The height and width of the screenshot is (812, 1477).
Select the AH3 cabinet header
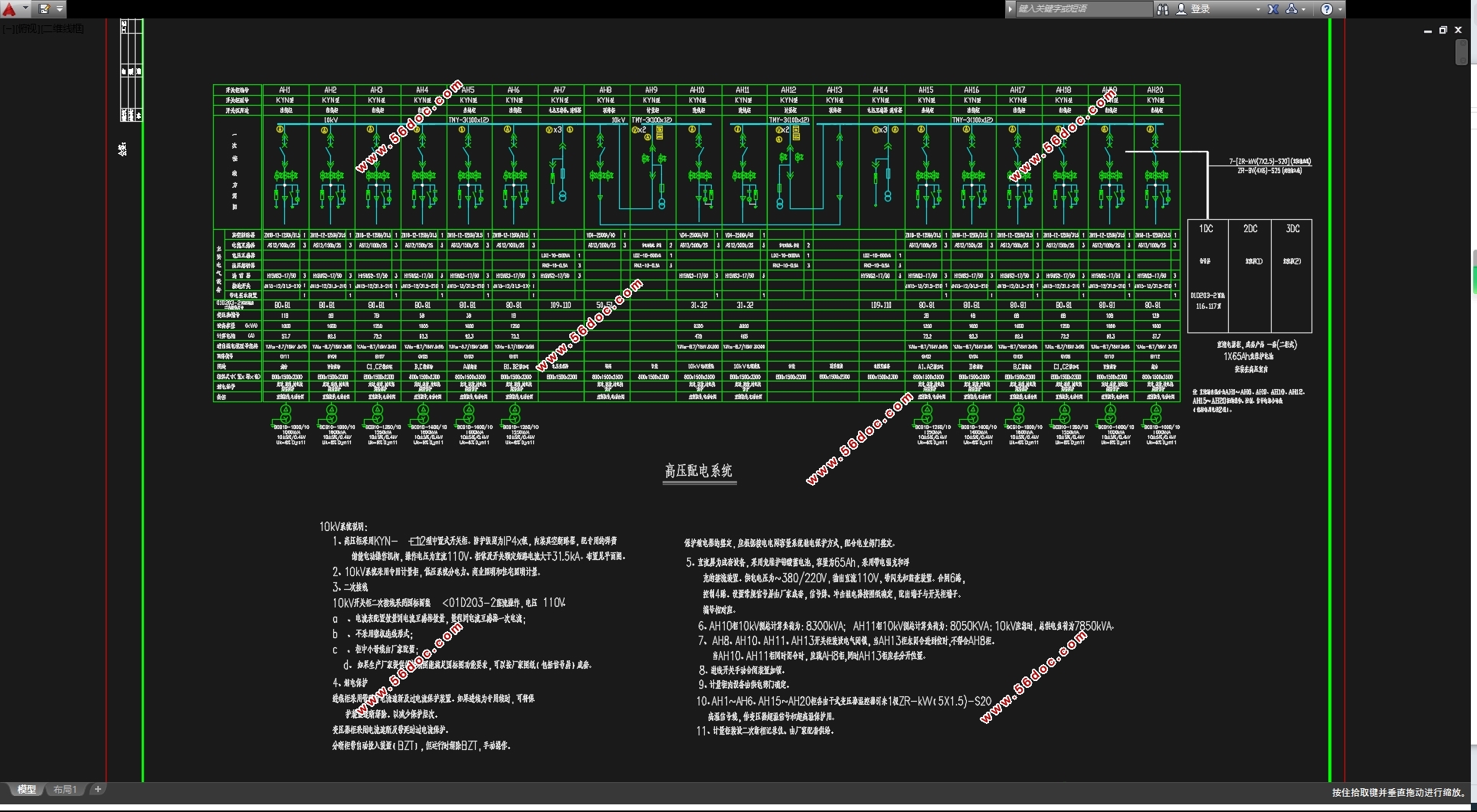pyautogui.click(x=377, y=90)
